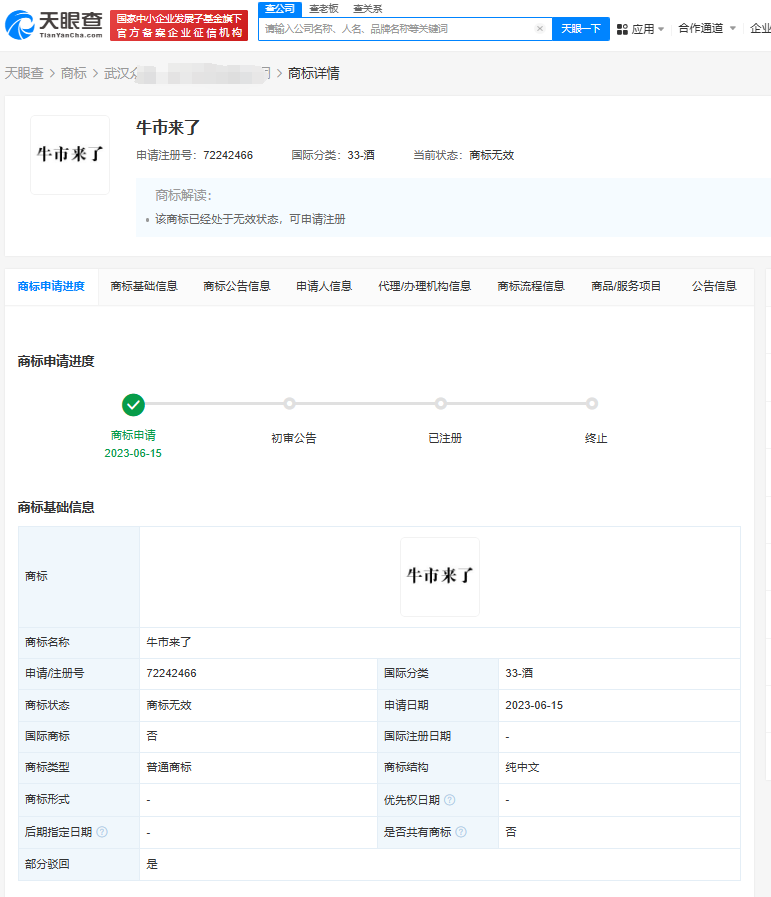Image resolution: width=771 pixels, height=897 pixels.
Task: Click header text 申请注册号：72242466
Action: point(194,155)
